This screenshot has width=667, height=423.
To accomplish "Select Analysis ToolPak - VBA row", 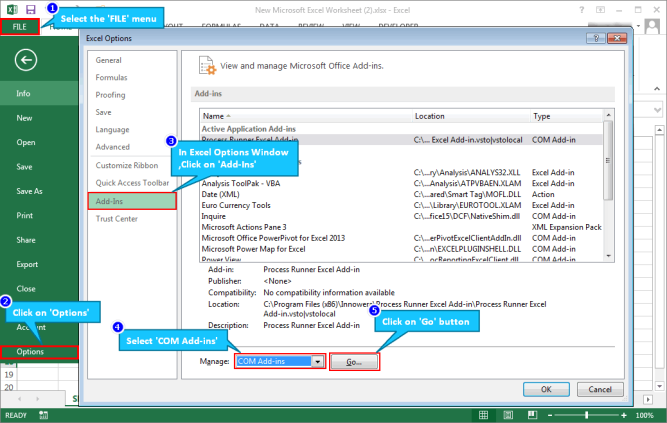I will pyautogui.click(x=402, y=183).
